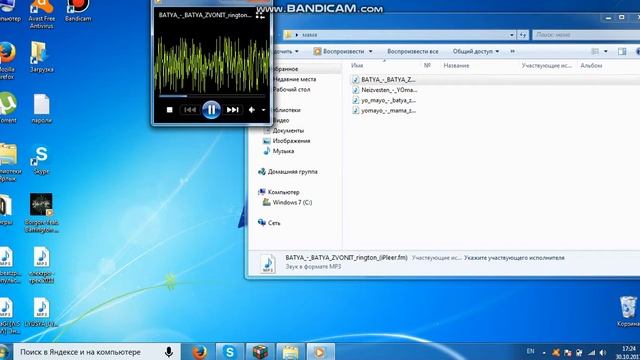Click Воспроизвести все button
This screenshot has width=640, height=360.
click(413, 51)
